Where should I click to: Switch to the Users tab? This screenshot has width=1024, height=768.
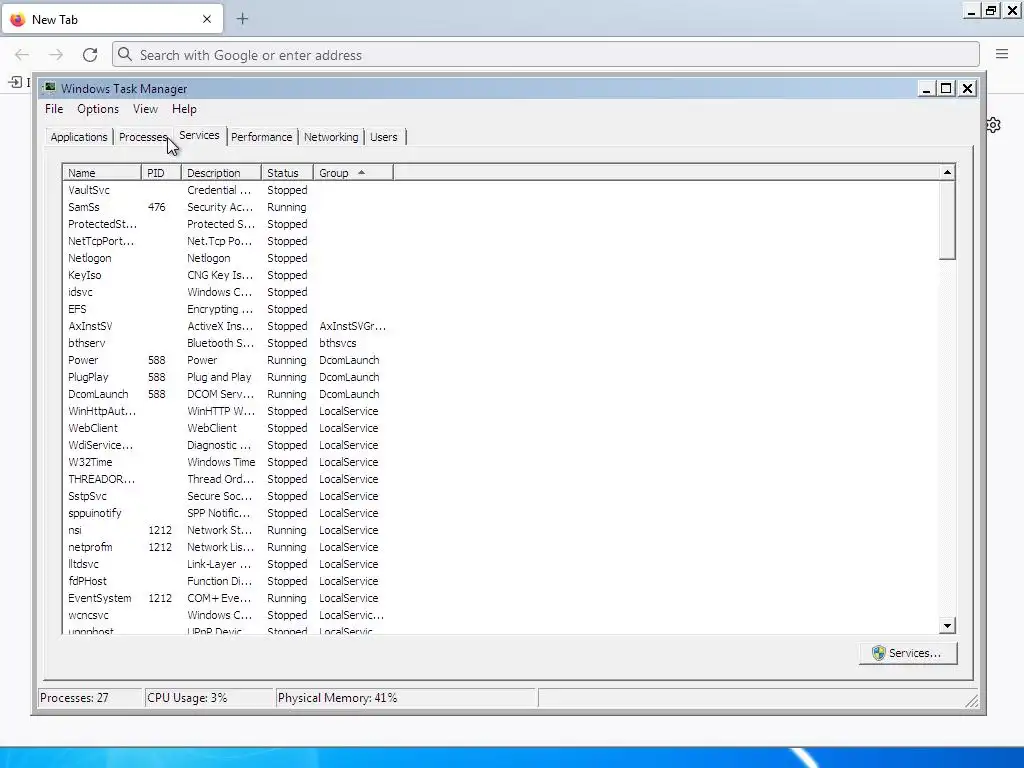[383, 137]
